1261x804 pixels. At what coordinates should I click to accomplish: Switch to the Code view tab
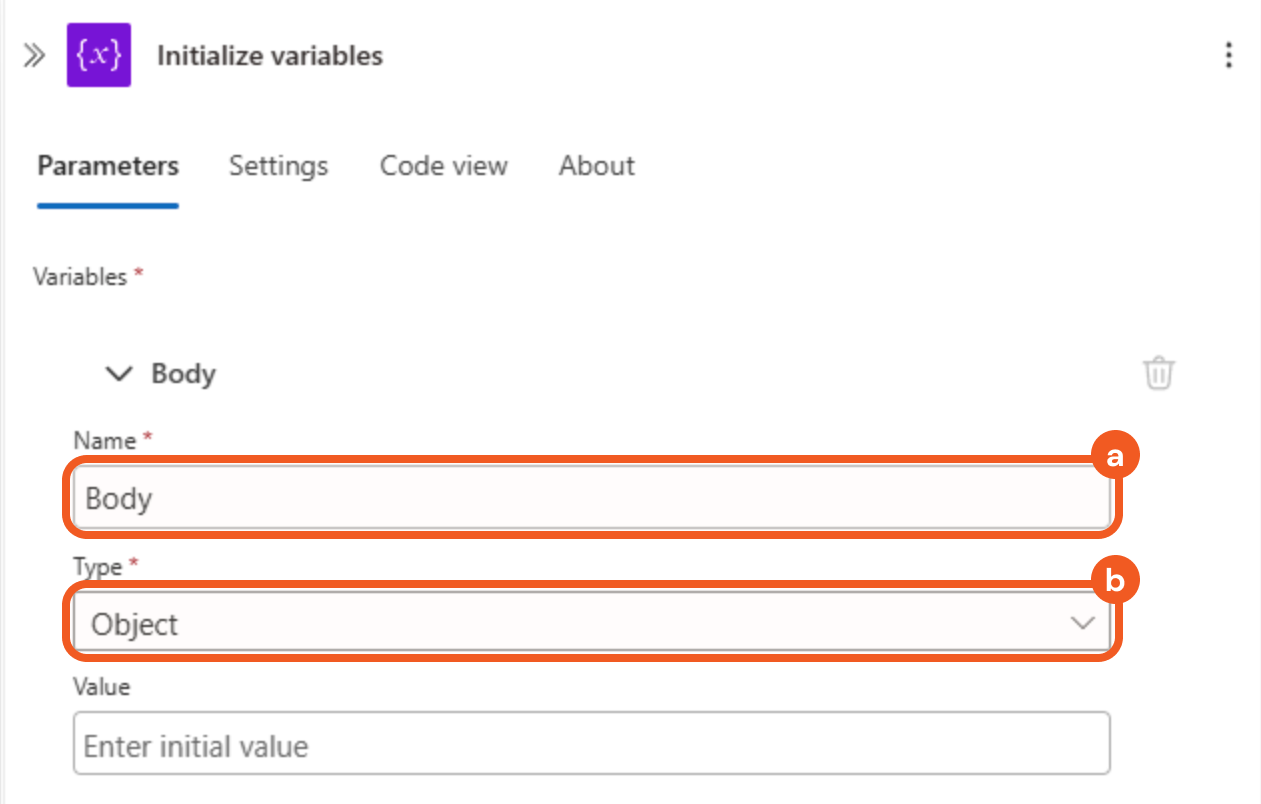pyautogui.click(x=443, y=166)
